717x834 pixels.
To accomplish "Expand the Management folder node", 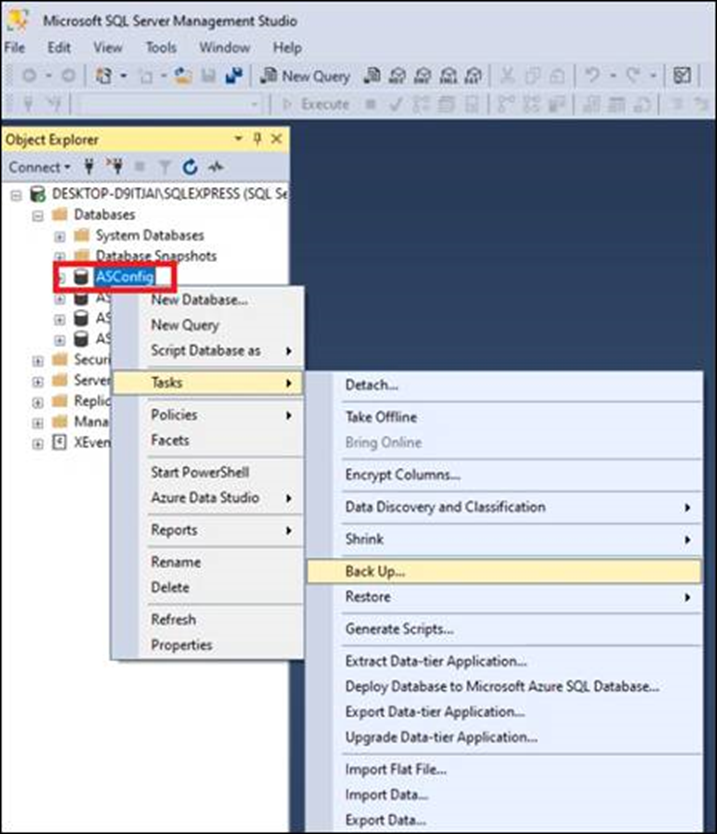I will 37,423.
